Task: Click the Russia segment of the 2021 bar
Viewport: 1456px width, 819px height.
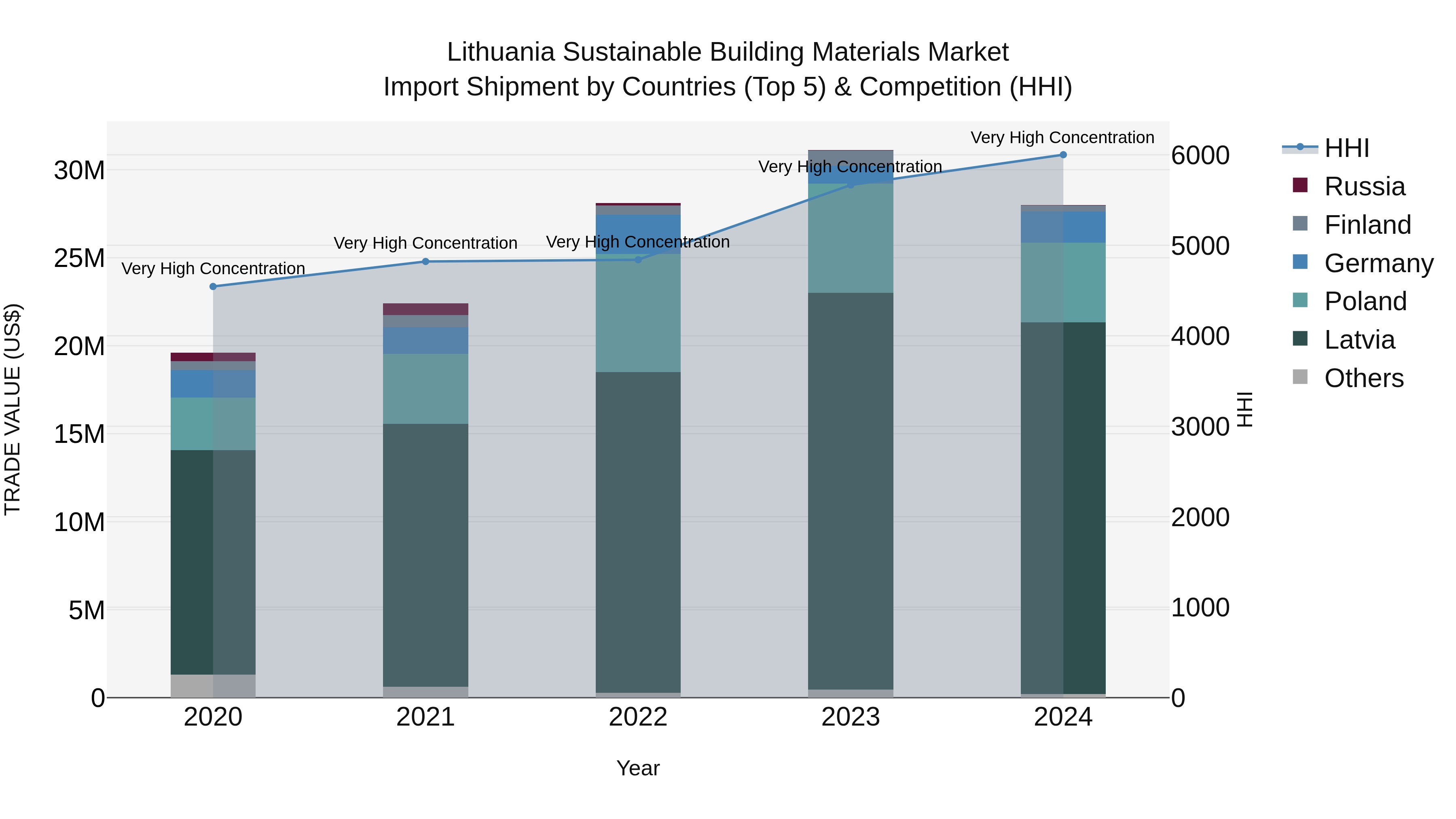Action: pyautogui.click(x=425, y=309)
